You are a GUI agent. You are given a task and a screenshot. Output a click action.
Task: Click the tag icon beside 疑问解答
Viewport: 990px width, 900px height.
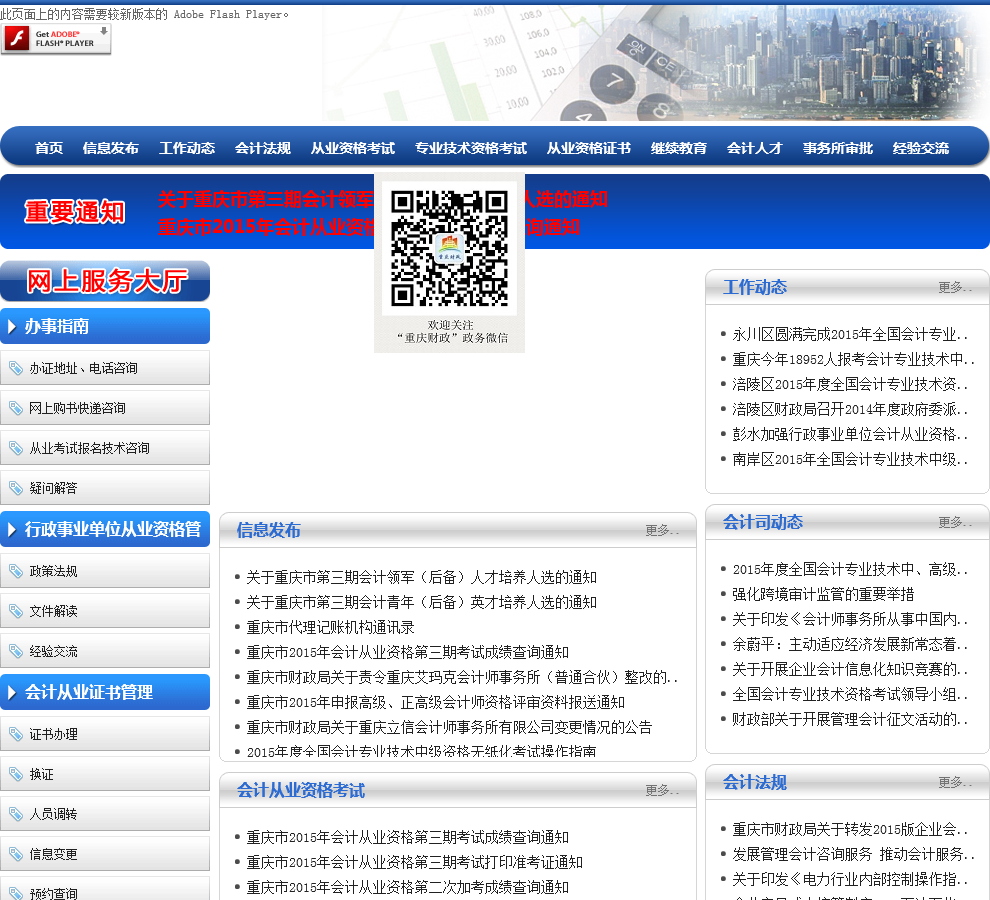coord(16,488)
